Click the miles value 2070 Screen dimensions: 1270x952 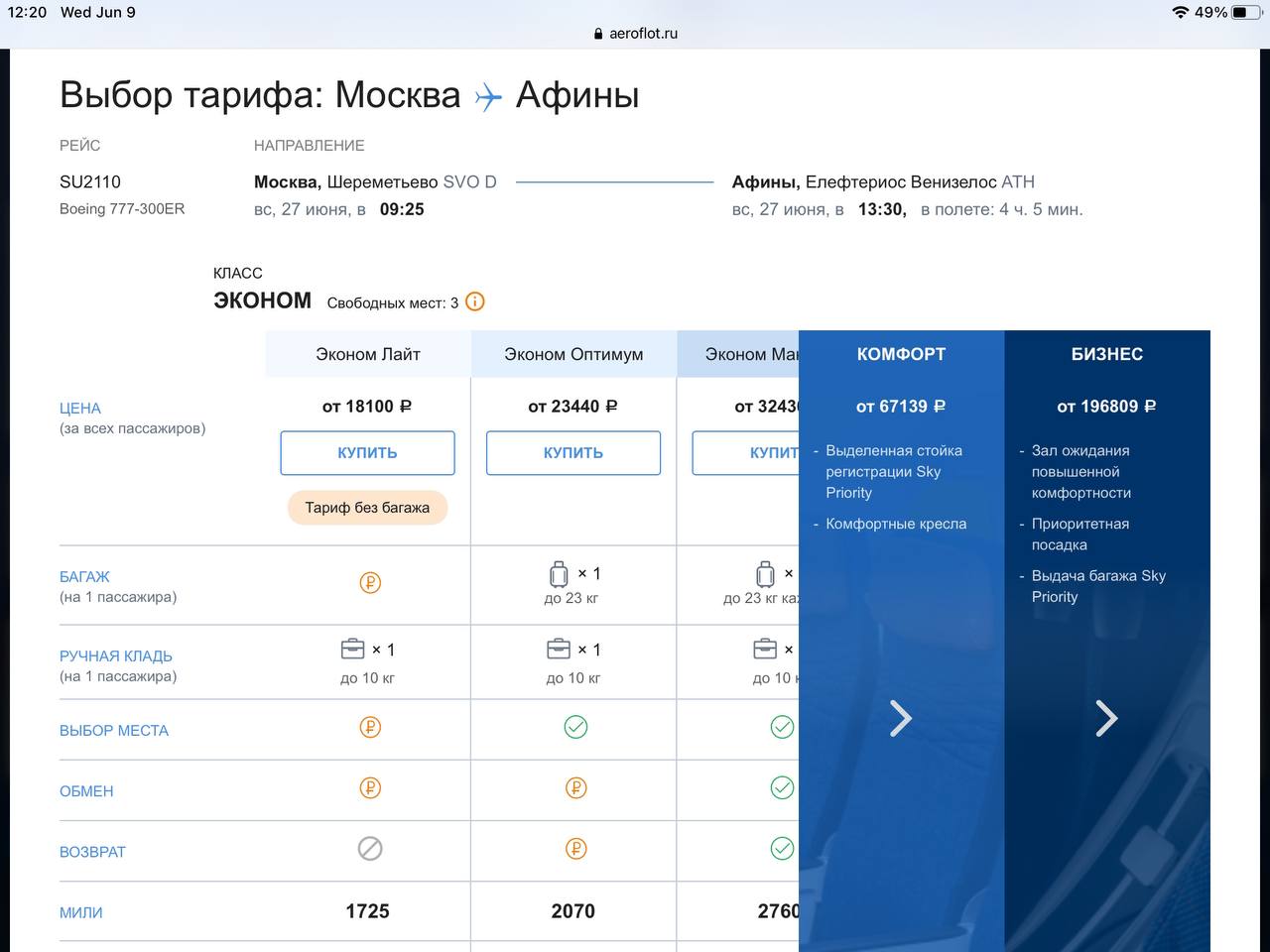pyautogui.click(x=573, y=911)
